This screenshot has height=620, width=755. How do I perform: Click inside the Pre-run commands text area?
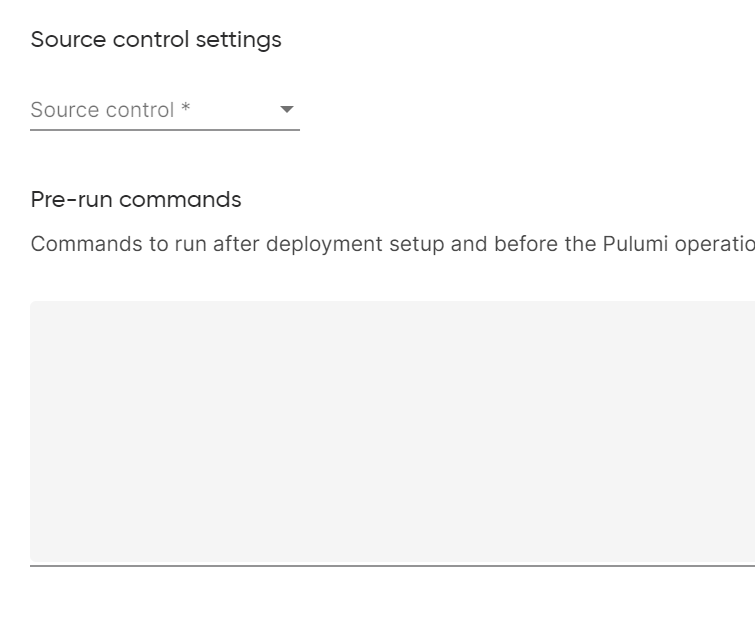pos(392,432)
